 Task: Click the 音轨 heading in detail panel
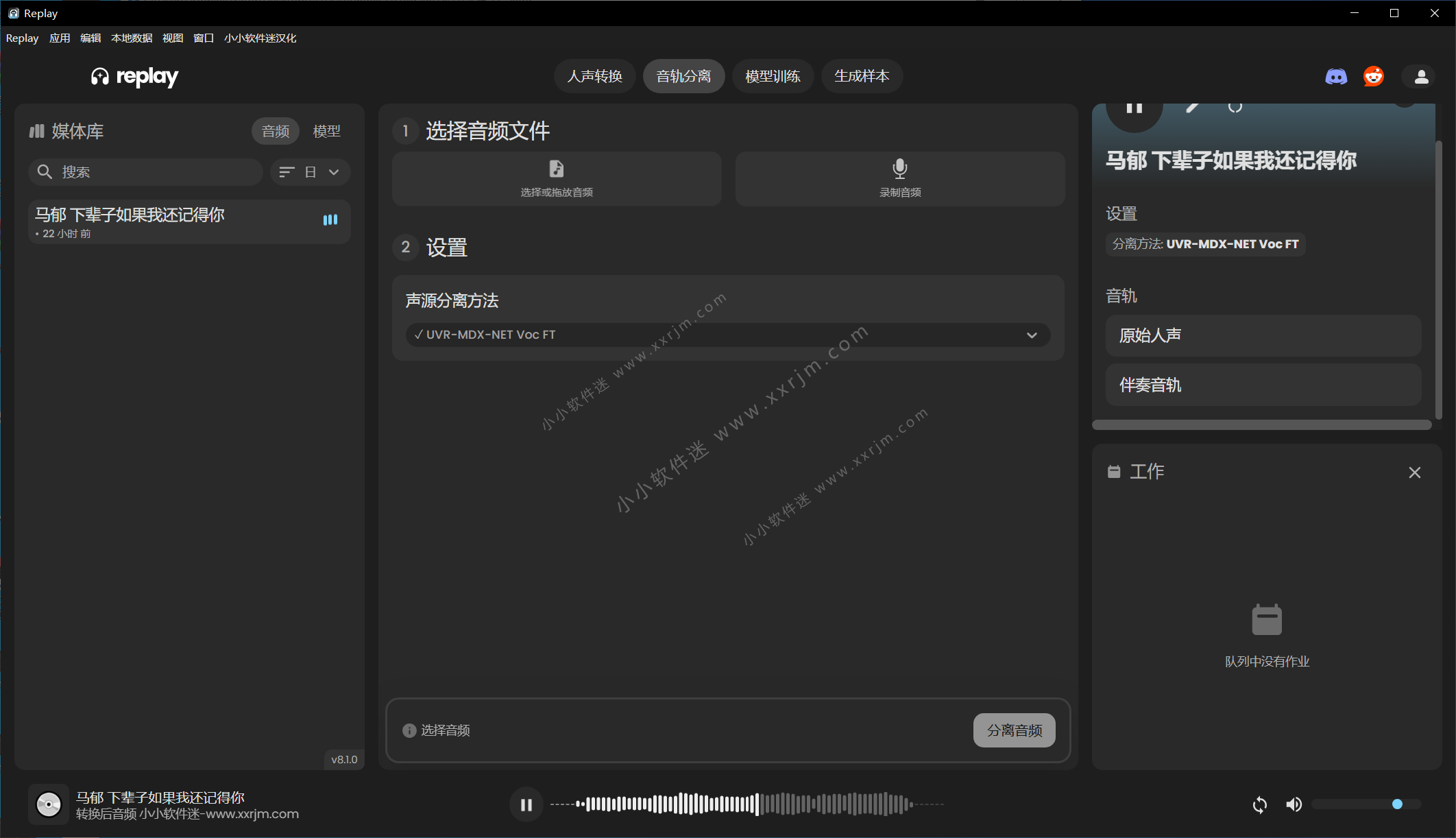point(1121,296)
